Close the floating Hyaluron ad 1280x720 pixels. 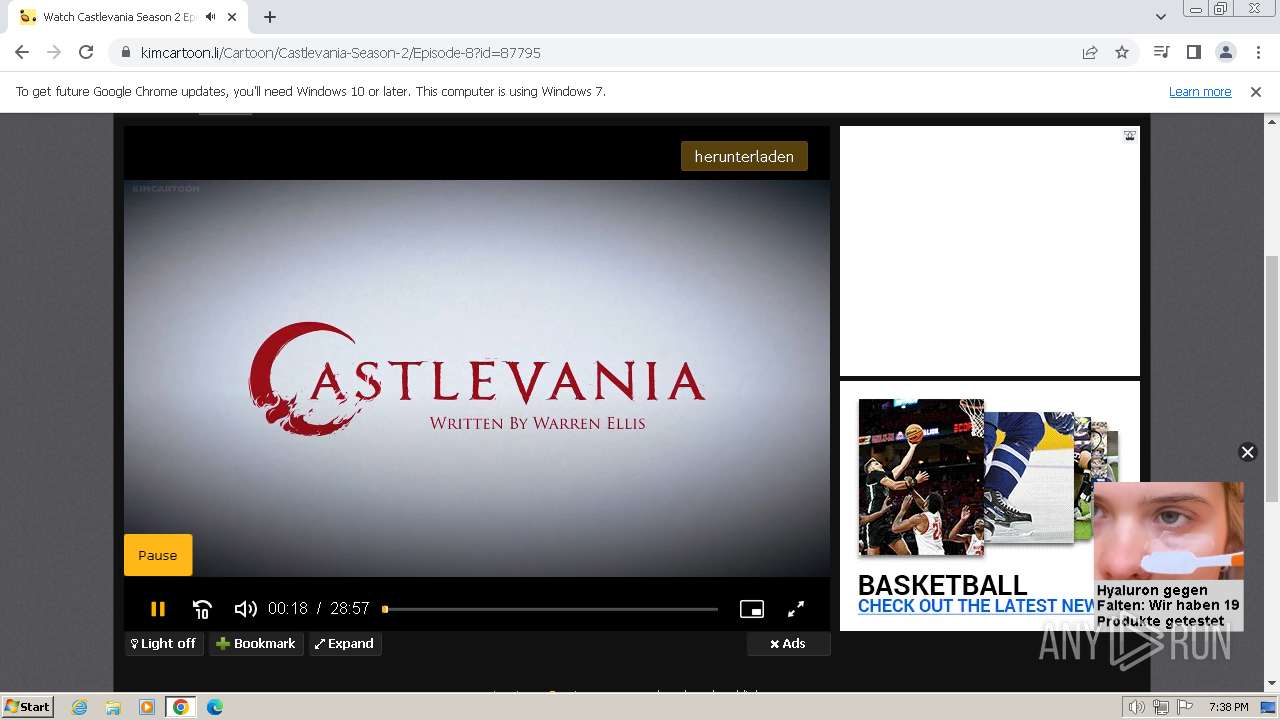click(x=1247, y=452)
